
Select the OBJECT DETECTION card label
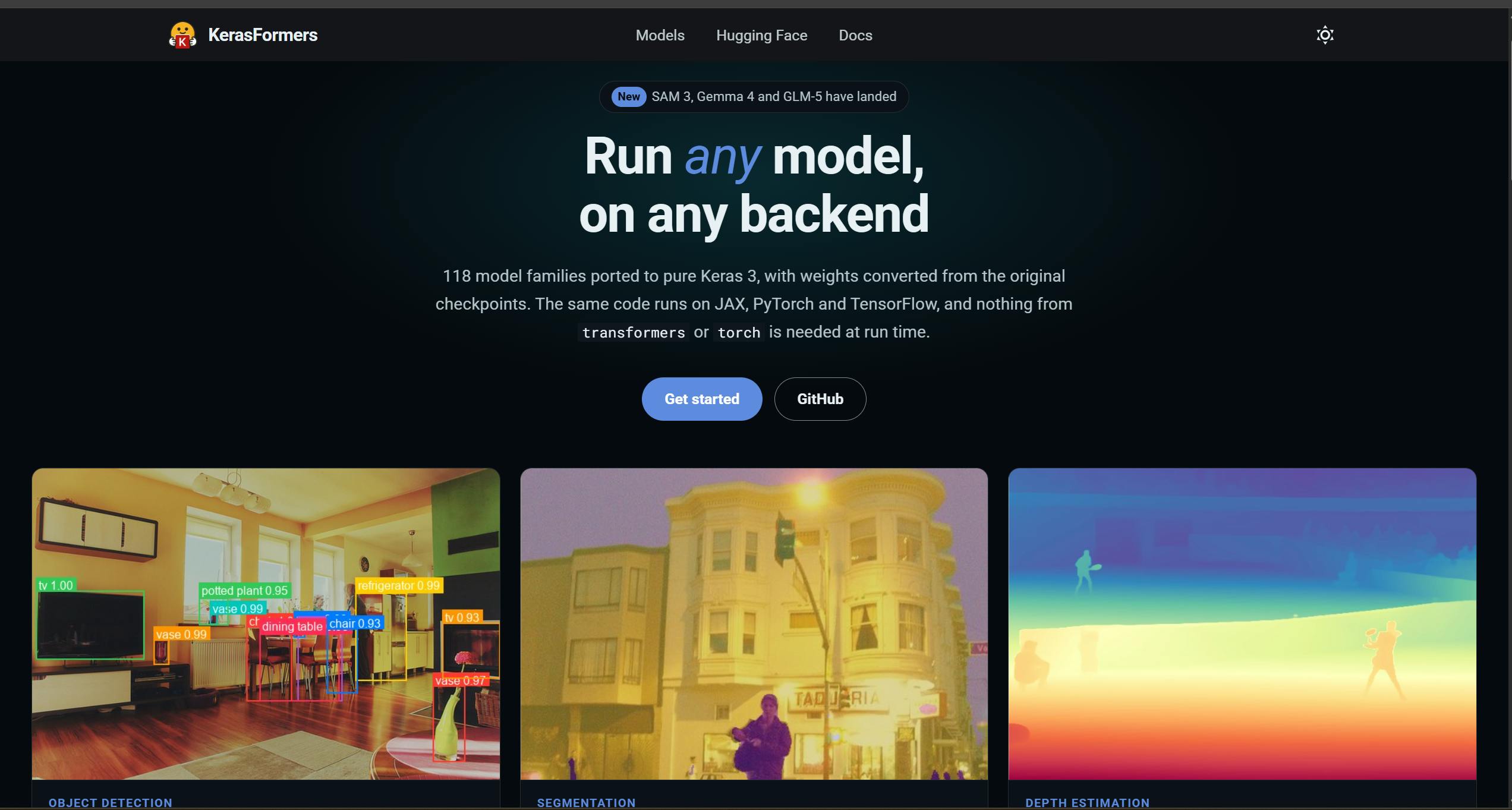coord(111,802)
